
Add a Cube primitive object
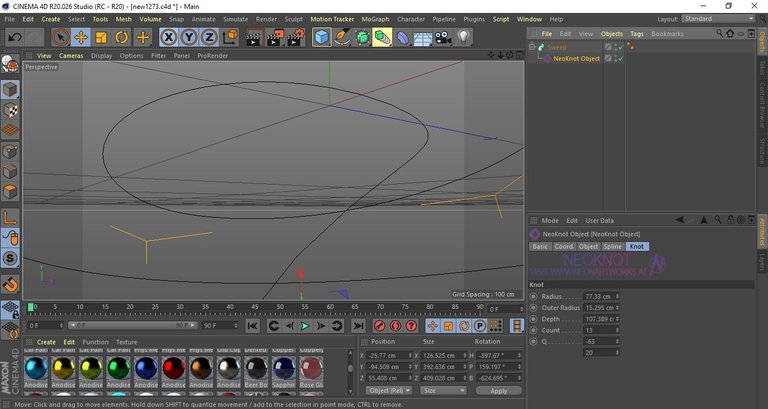(x=321, y=37)
